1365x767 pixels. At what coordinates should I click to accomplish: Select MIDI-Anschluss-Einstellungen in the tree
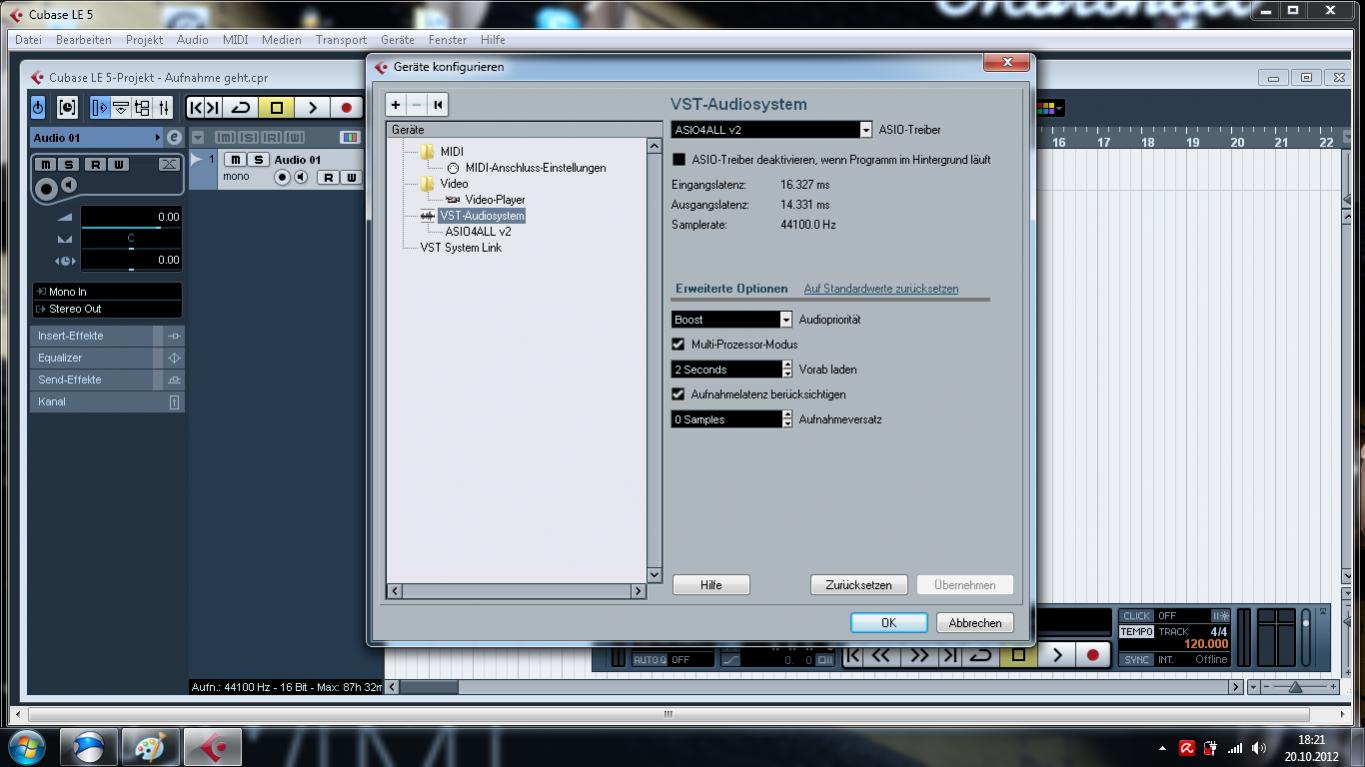(x=535, y=168)
